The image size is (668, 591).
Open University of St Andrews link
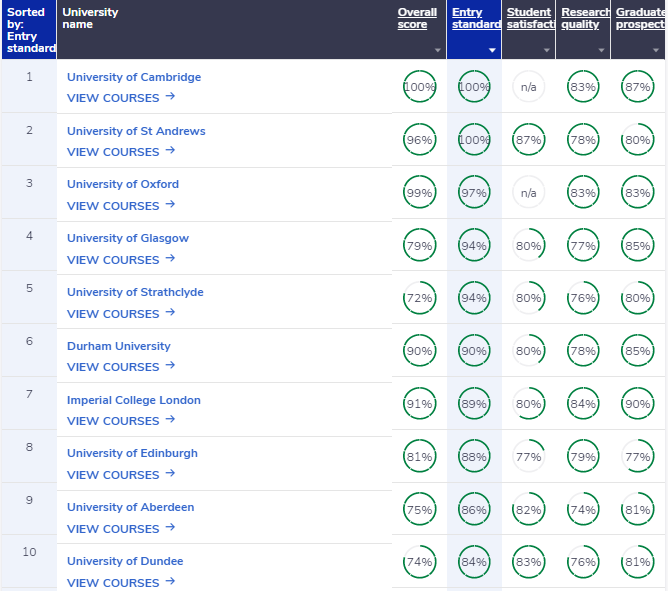point(136,131)
